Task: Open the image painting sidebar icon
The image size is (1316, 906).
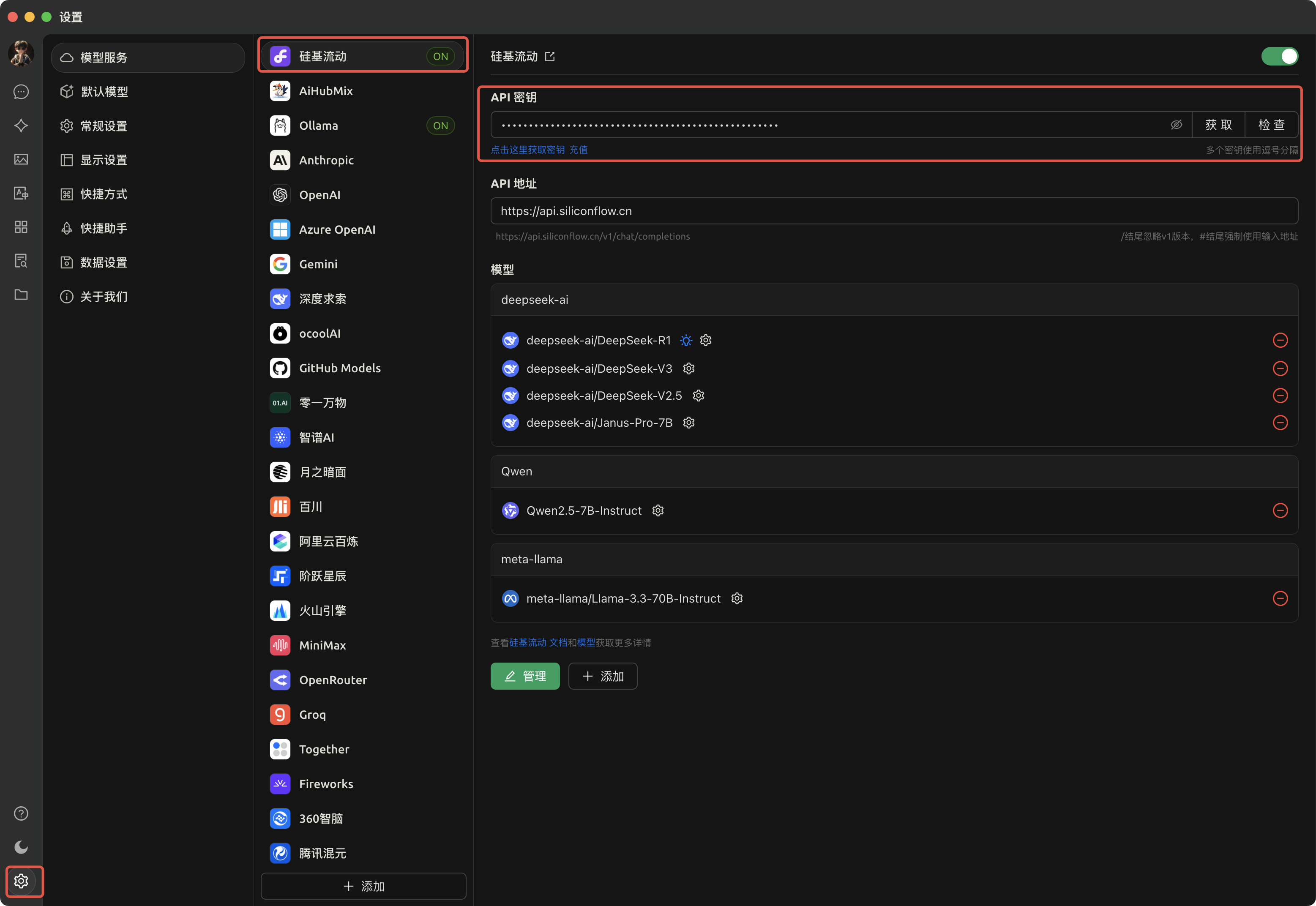Action: click(21, 159)
